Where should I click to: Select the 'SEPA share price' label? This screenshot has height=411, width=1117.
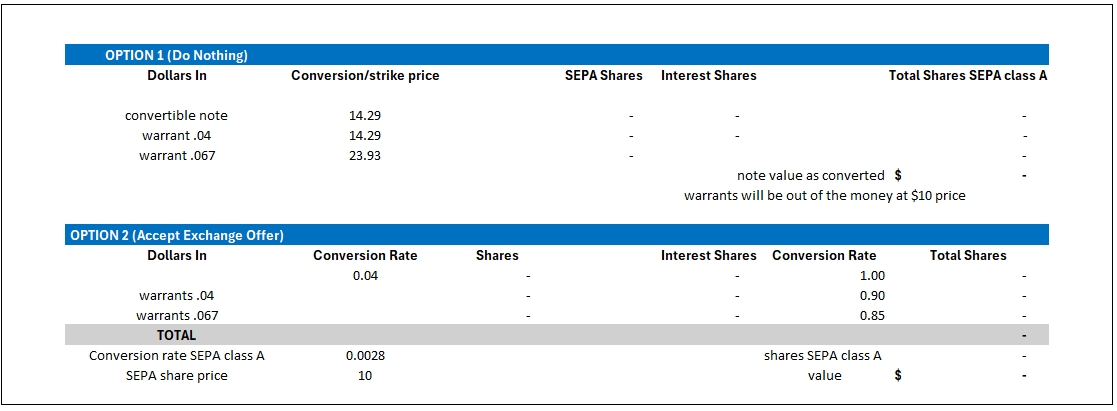pos(176,375)
